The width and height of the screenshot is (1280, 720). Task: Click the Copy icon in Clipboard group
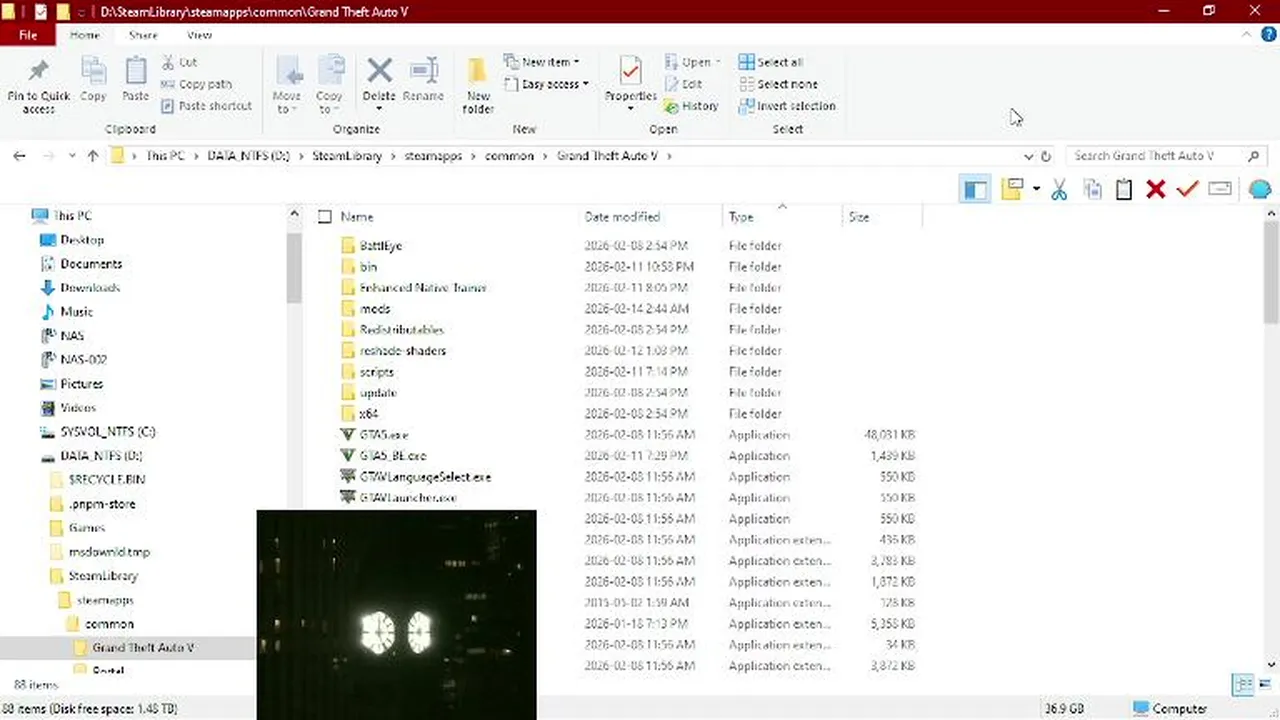click(x=93, y=72)
